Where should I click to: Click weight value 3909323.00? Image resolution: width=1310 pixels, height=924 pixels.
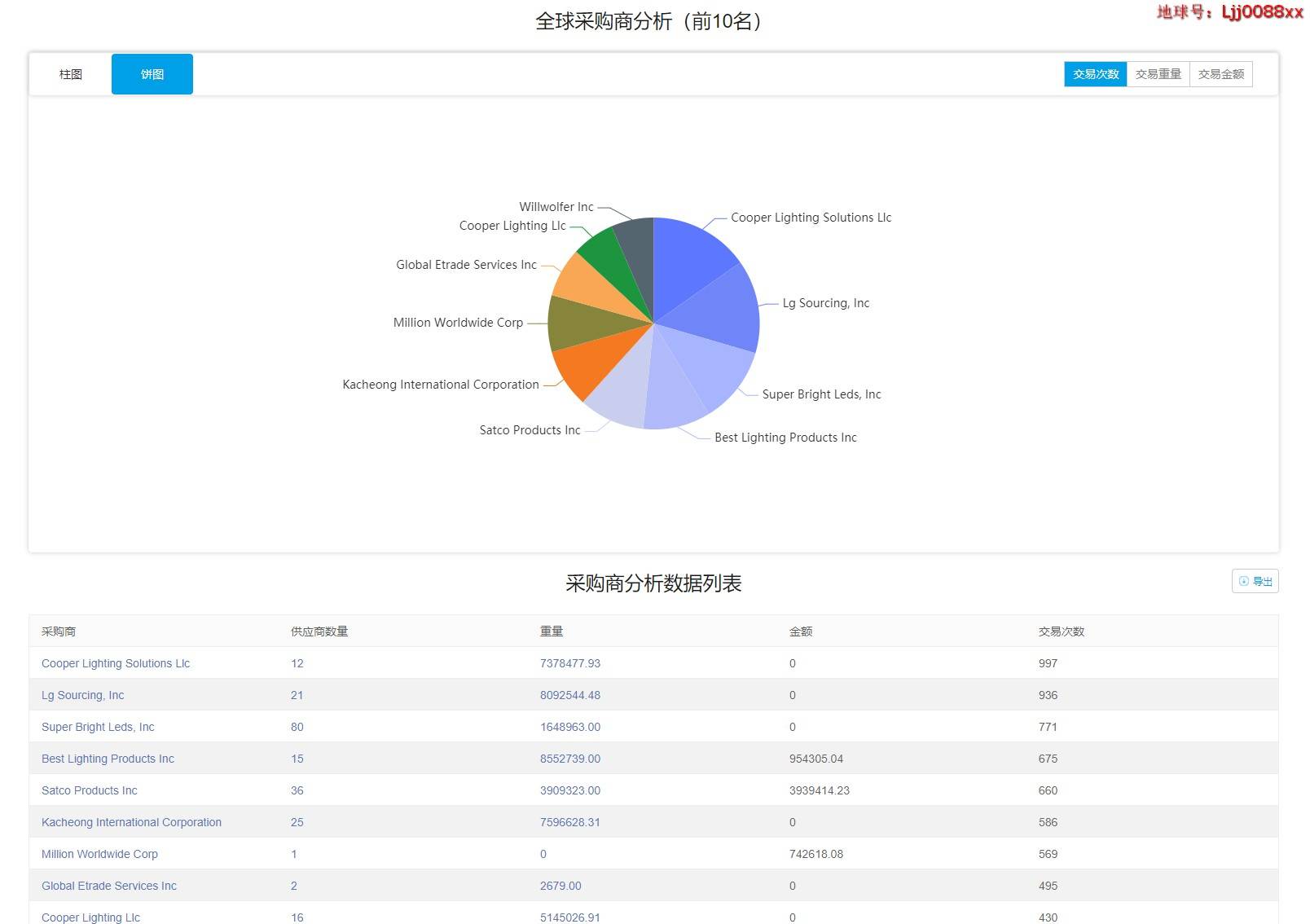click(x=570, y=790)
